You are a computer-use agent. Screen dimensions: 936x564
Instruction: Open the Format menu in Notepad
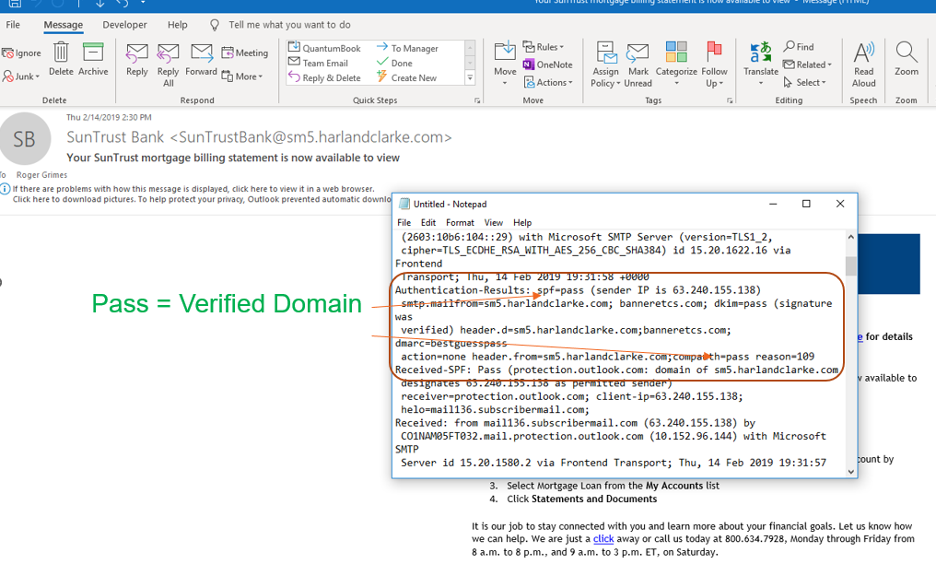pos(460,223)
